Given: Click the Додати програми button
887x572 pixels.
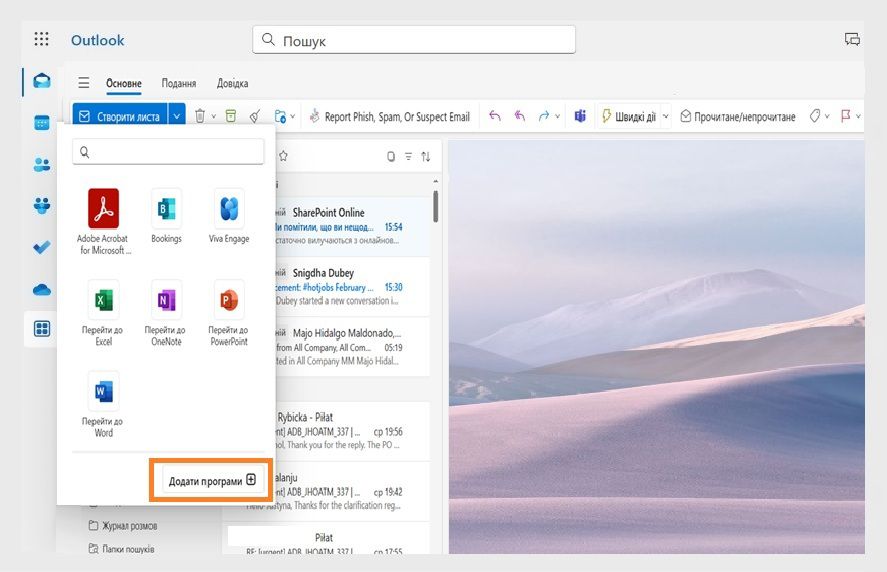Looking at the screenshot, I should pos(212,480).
